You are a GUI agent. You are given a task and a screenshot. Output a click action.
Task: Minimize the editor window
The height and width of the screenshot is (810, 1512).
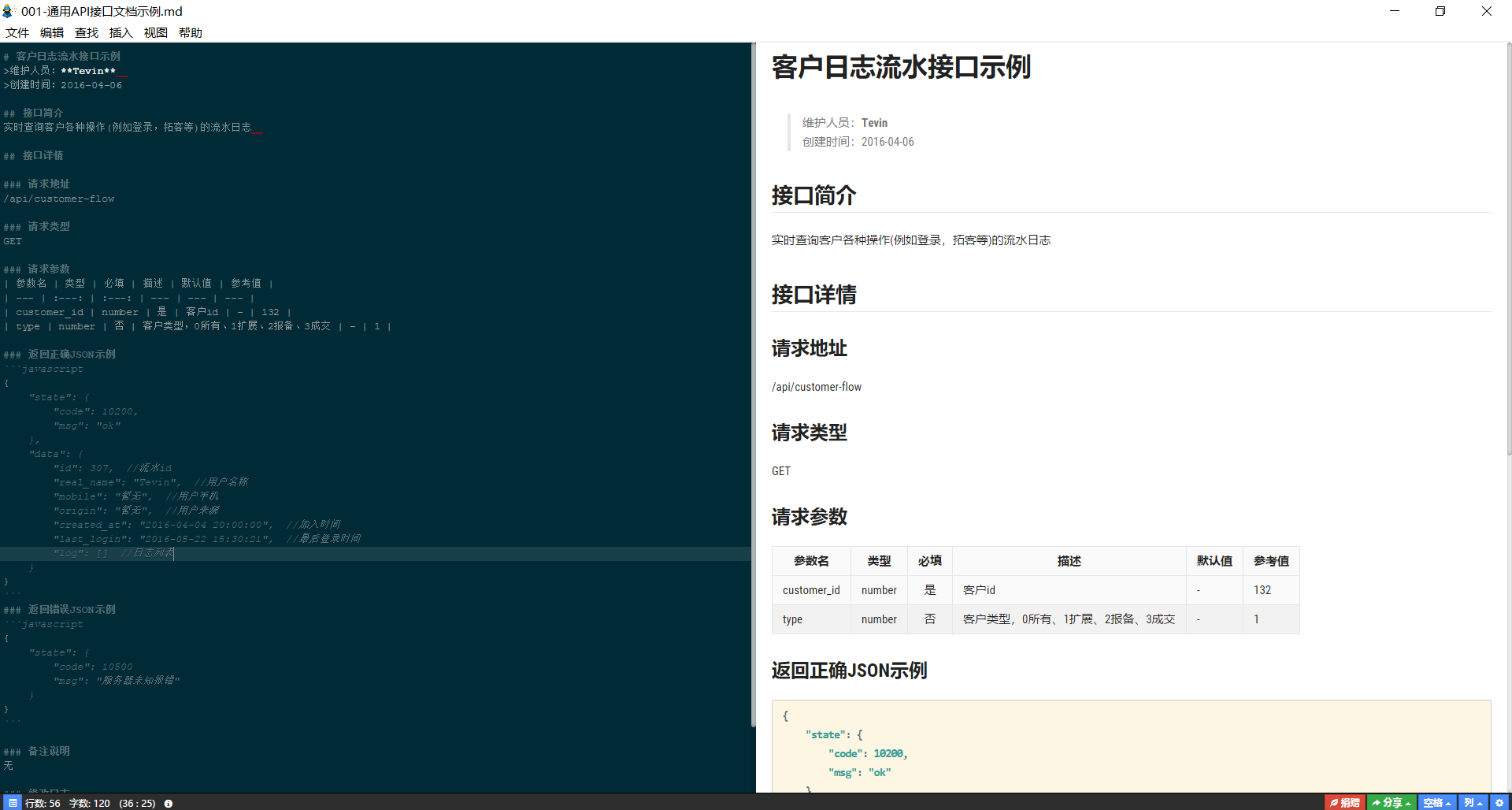click(1395, 11)
